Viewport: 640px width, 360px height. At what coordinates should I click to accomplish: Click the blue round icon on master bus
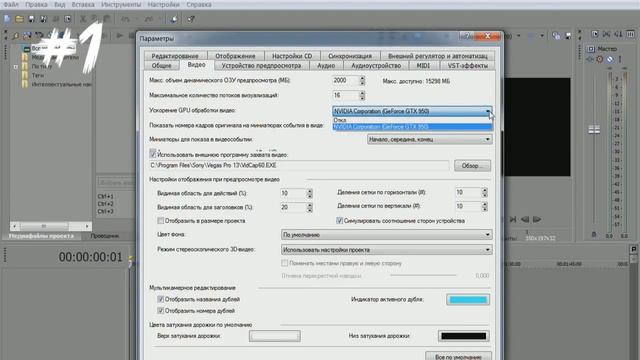coord(609,59)
